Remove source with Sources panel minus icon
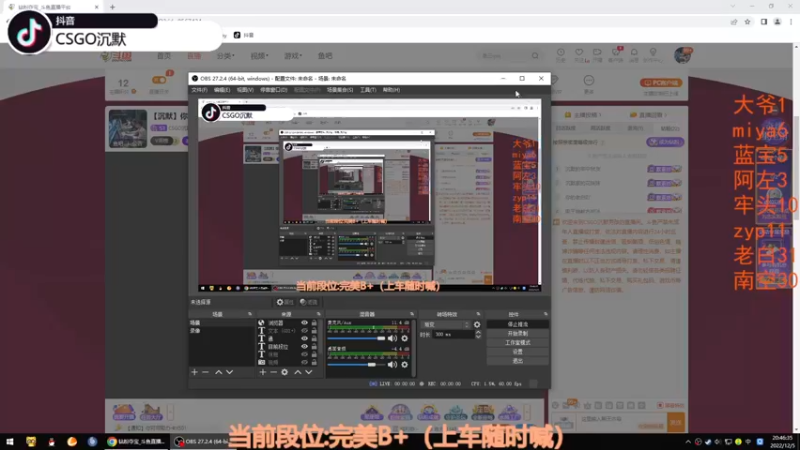Viewport: 800px width, 450px height. (273, 372)
